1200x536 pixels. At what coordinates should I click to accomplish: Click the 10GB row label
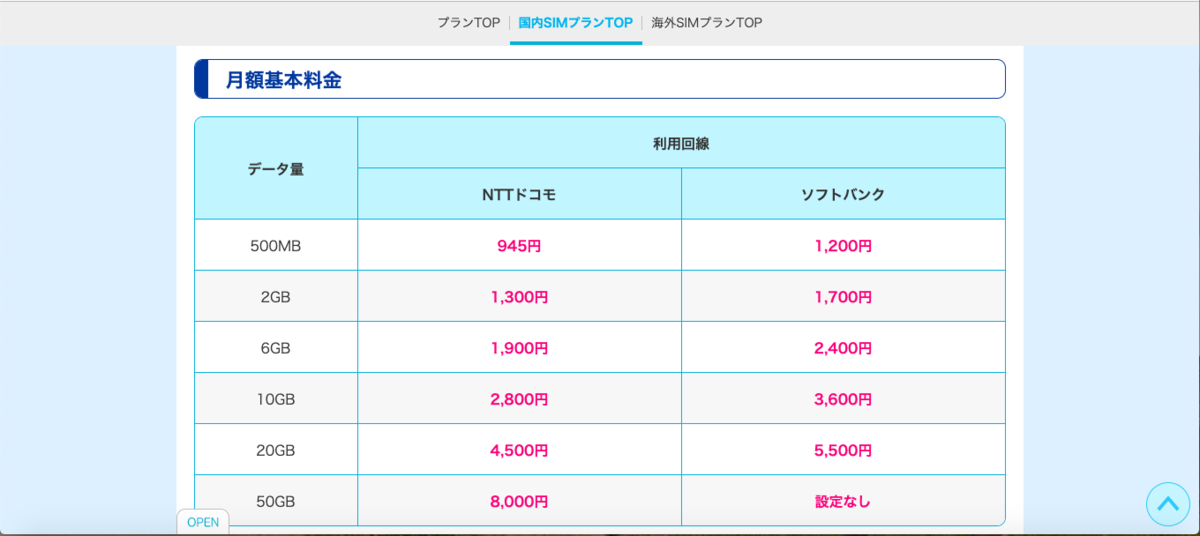tap(276, 398)
